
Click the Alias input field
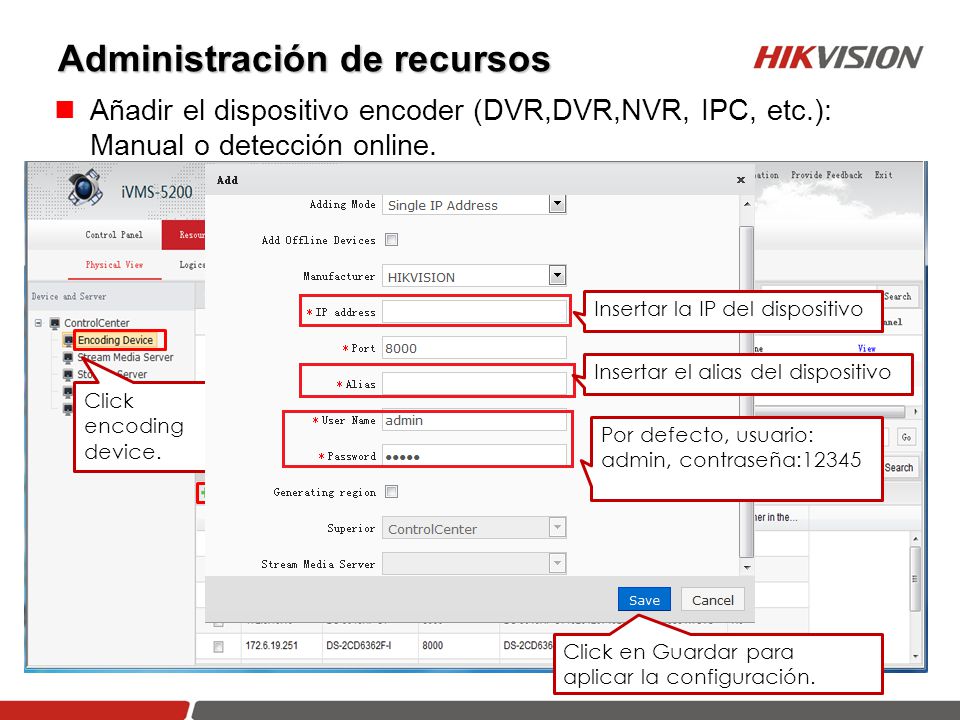pos(474,384)
